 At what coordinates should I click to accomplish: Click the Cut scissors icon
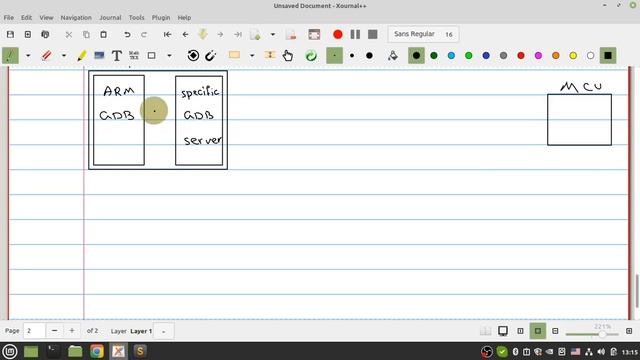click(x=69, y=35)
